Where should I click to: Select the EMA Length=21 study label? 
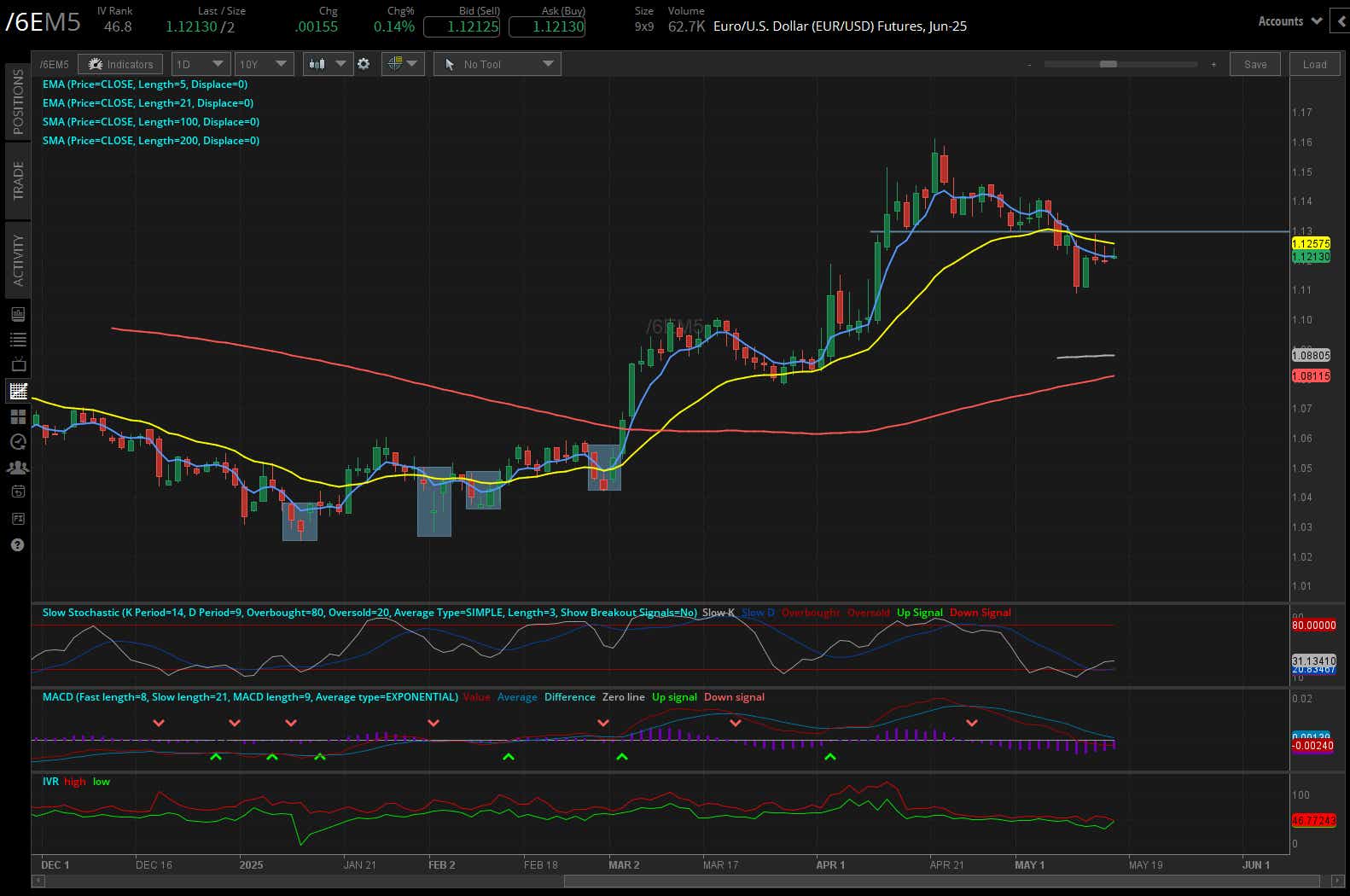pos(148,103)
